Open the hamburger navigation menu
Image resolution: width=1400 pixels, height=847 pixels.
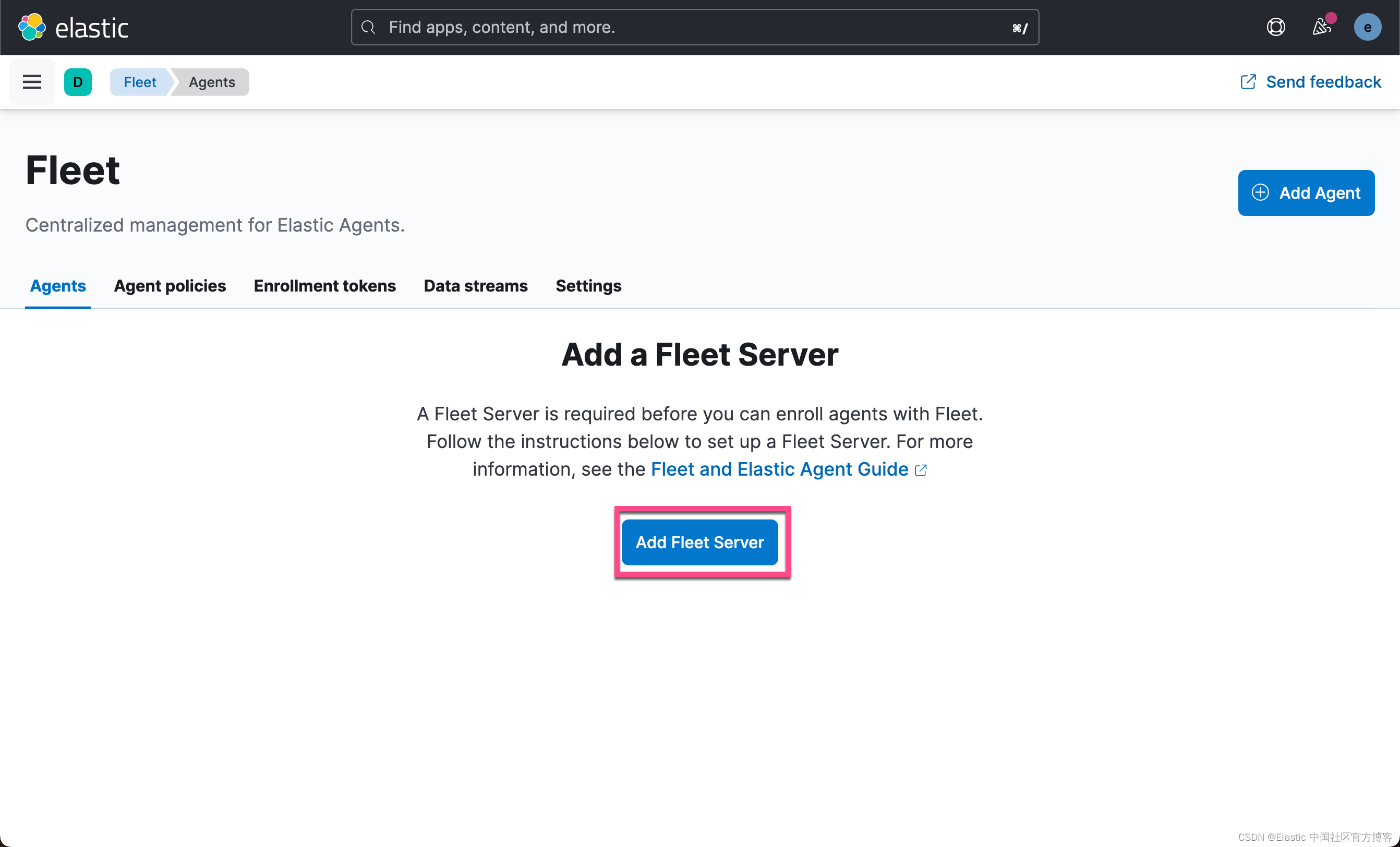[32, 82]
